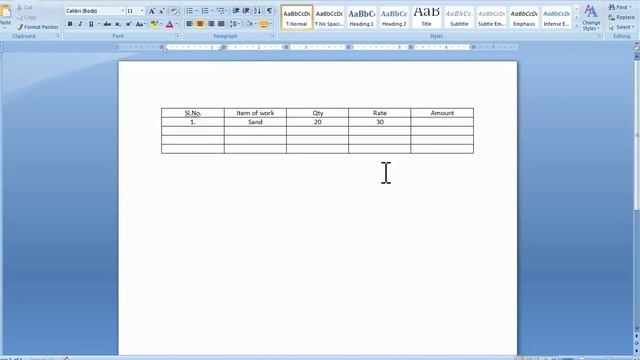The image size is (640, 360).
Task: Click the Clear Formatting icon
Action: (x=174, y=11)
